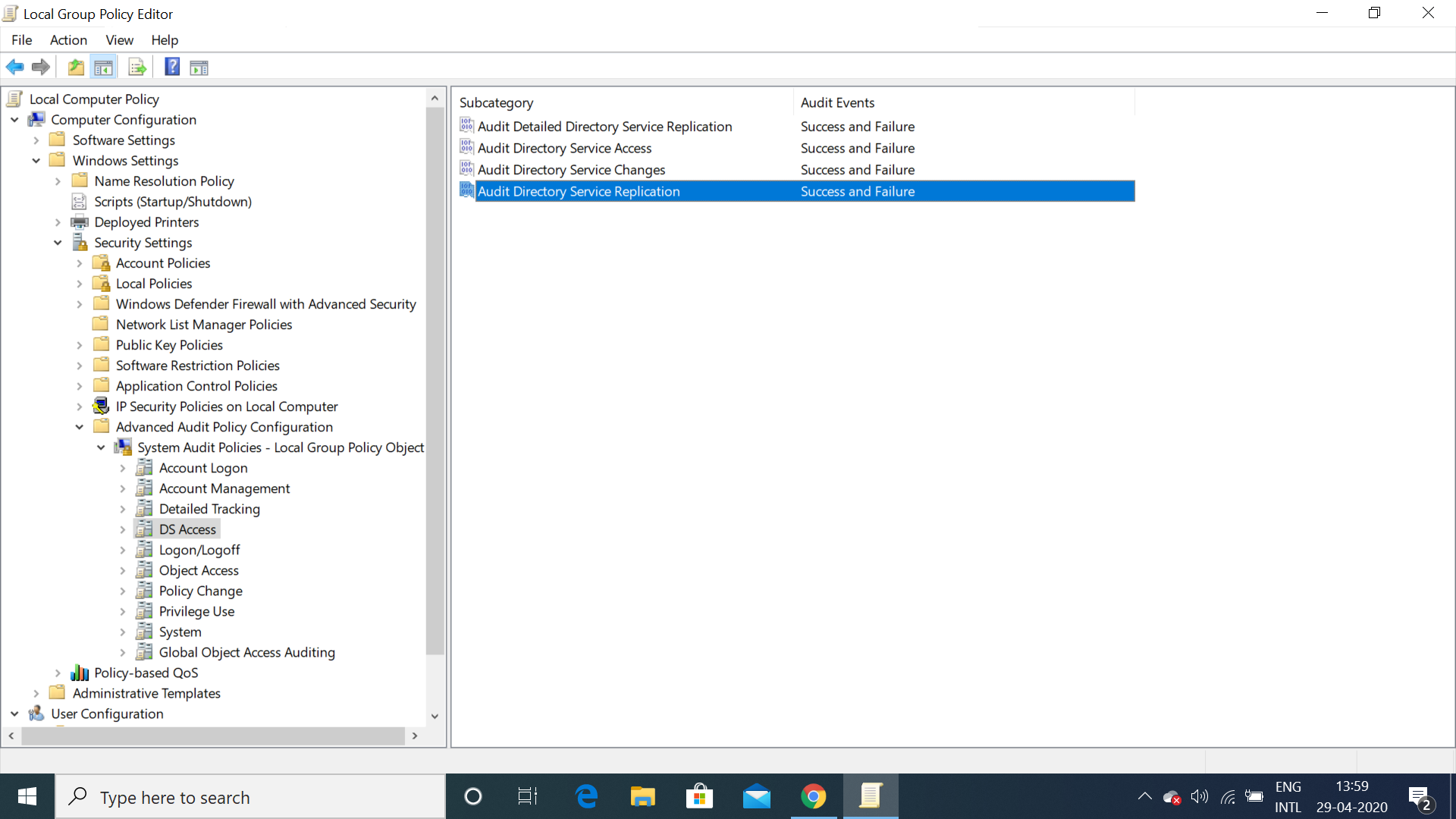Viewport: 1456px width, 819px height.
Task: Collapse Advanced Audit Policy Configuration node
Action: click(x=80, y=428)
